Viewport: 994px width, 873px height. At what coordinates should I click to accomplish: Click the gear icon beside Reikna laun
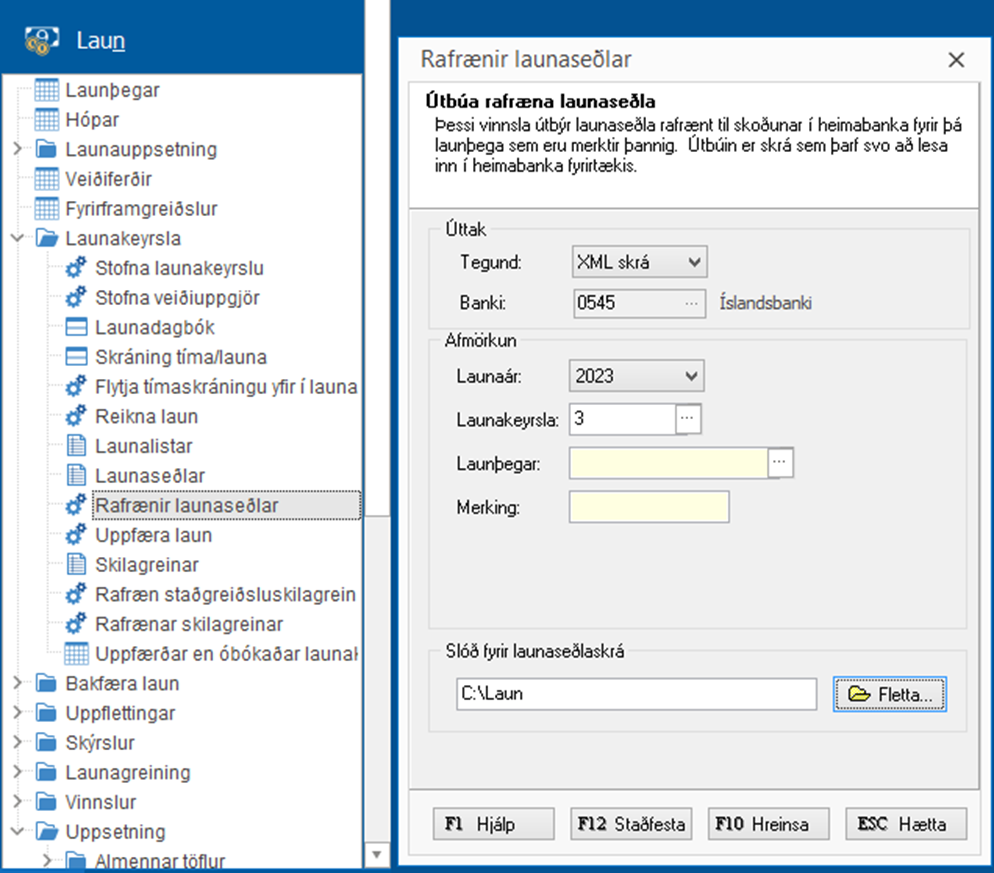point(77,416)
